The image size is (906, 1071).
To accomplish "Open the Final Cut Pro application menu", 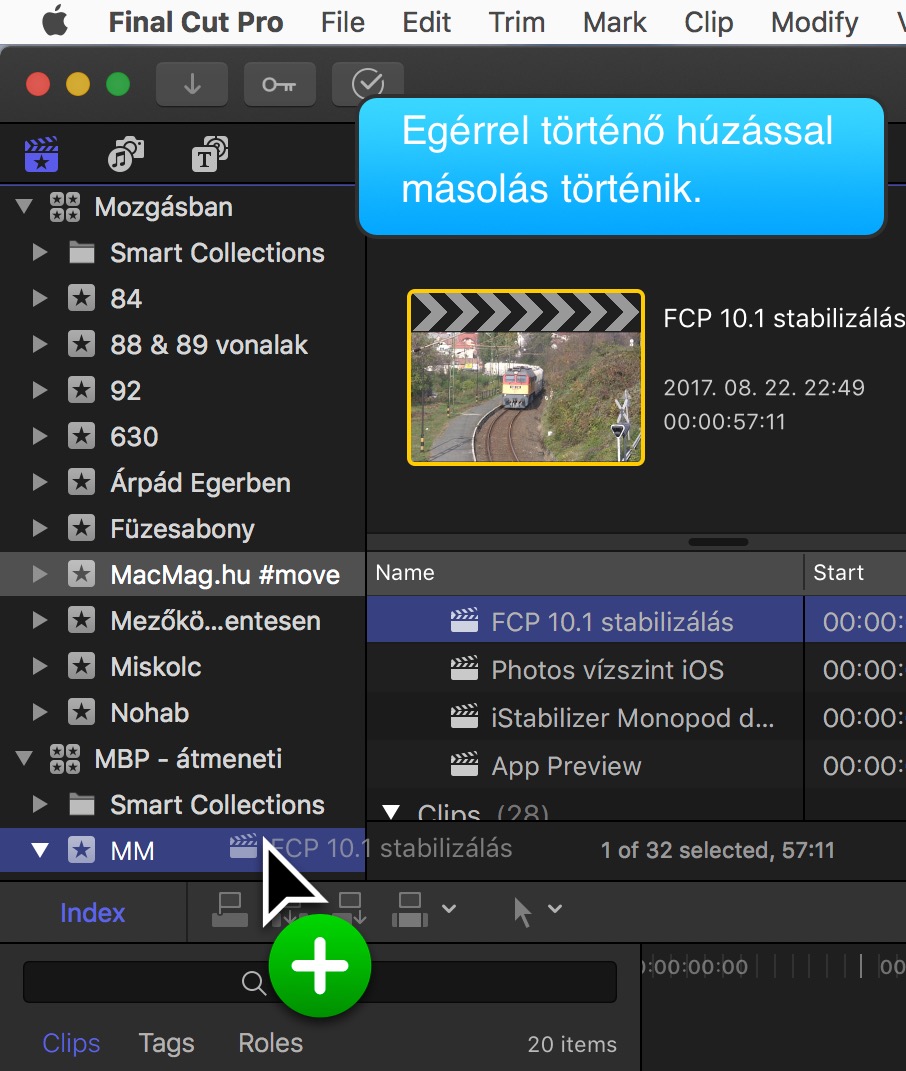I will point(195,23).
